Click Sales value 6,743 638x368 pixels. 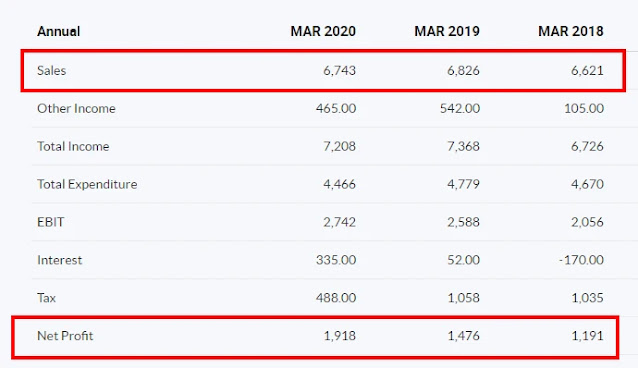point(339,70)
